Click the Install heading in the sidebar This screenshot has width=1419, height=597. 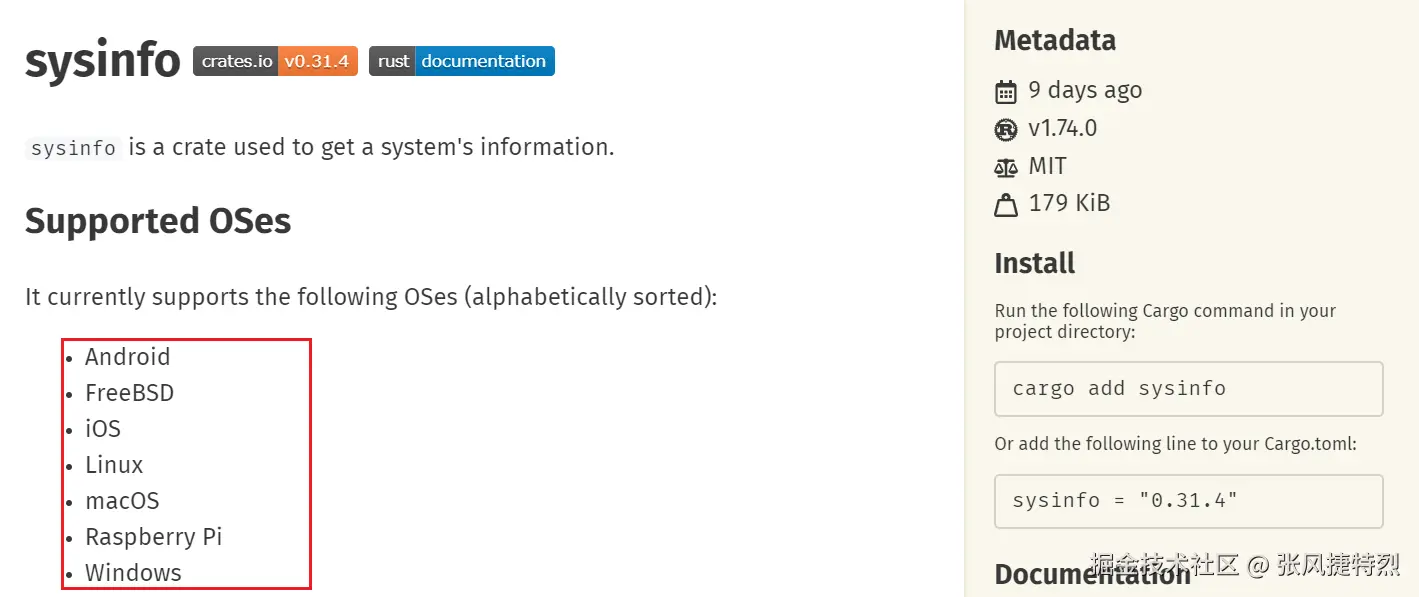(1034, 264)
